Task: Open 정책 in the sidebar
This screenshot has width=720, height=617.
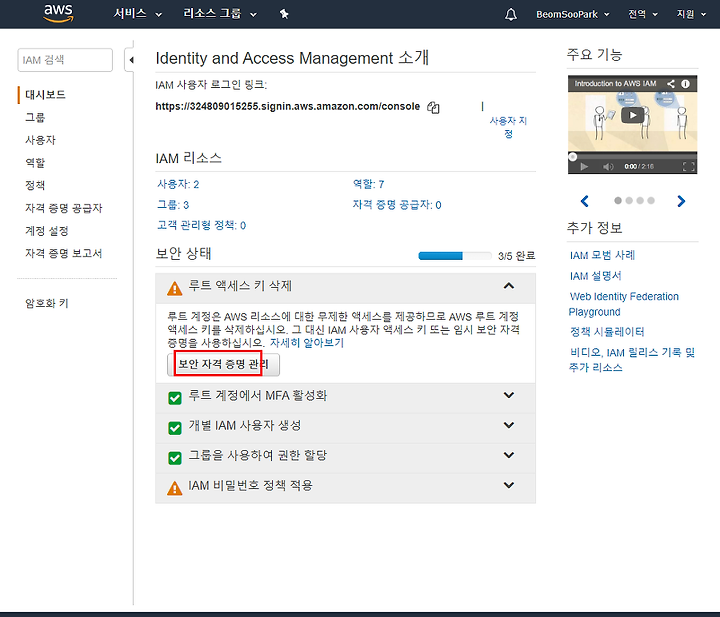Action: [x=35, y=185]
